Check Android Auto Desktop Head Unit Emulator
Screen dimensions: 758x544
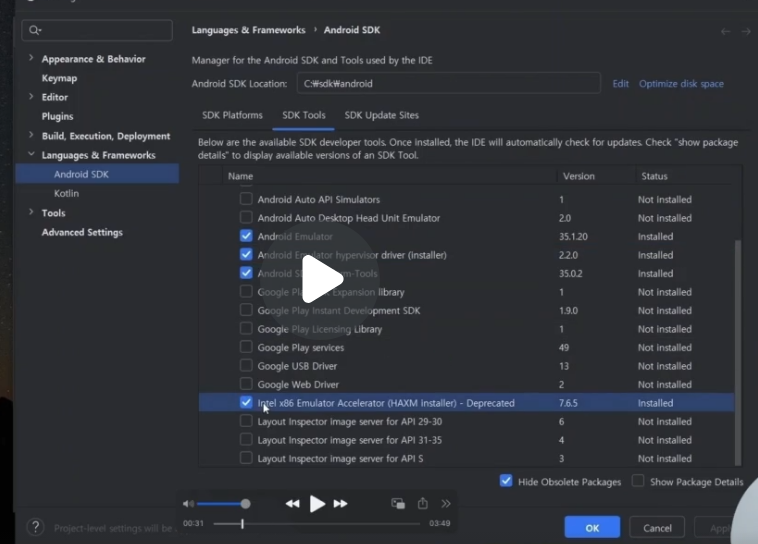246,217
